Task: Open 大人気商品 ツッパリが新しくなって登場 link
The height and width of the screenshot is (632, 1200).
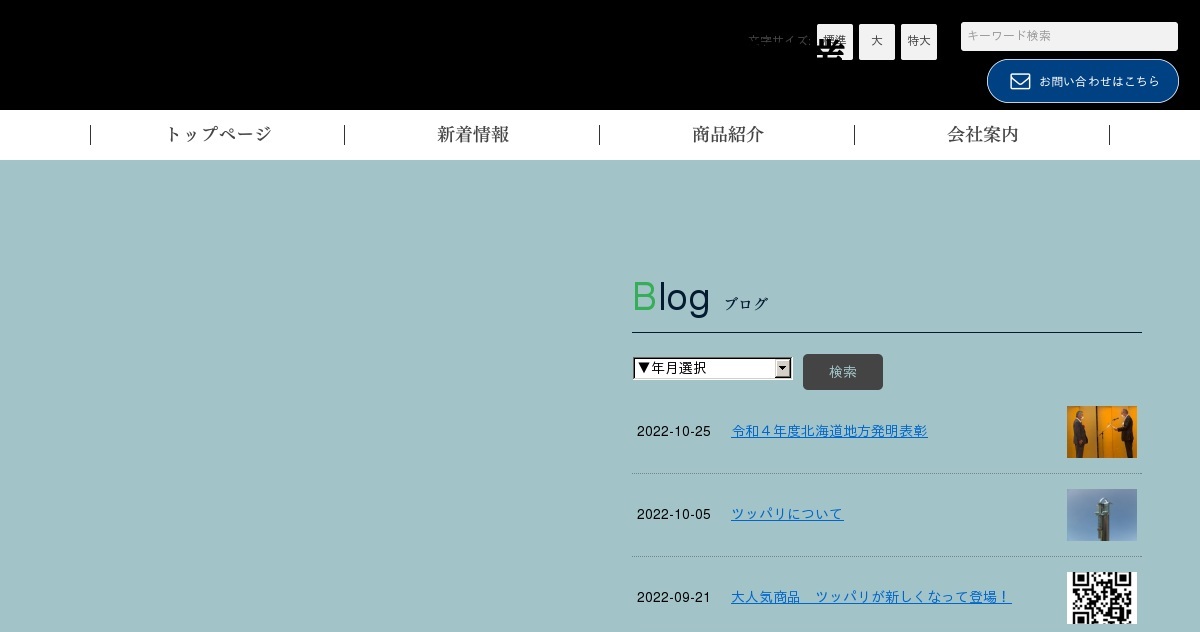Action: (870, 597)
